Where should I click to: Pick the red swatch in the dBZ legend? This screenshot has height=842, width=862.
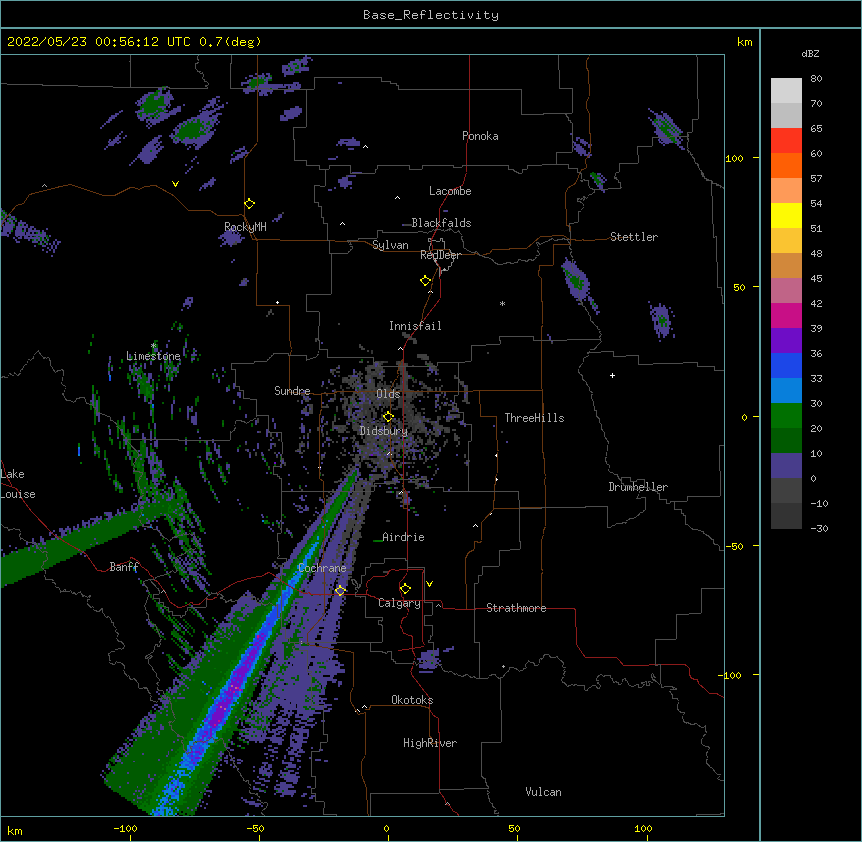tap(786, 140)
